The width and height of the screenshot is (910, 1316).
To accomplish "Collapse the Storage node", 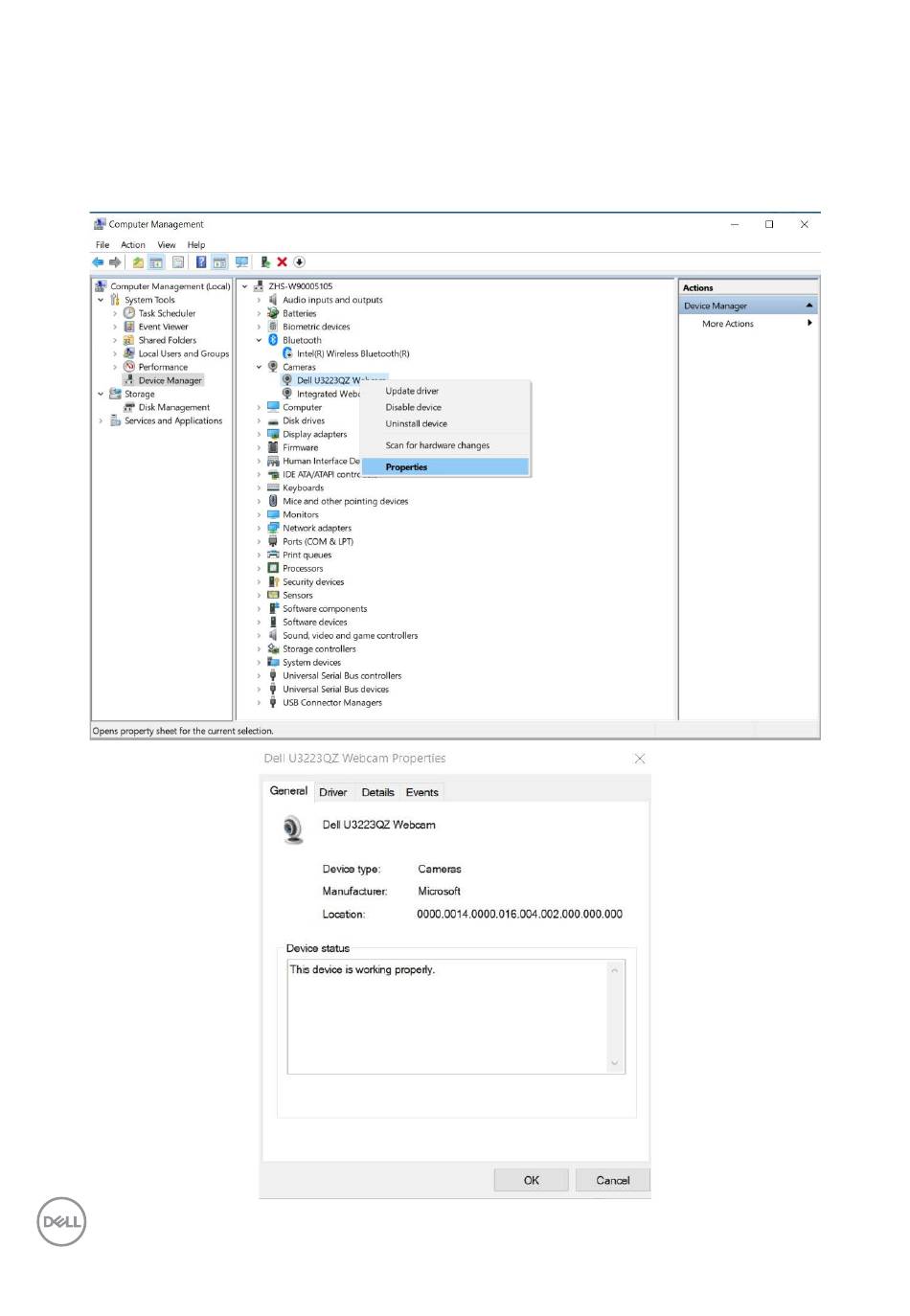I will [101, 394].
